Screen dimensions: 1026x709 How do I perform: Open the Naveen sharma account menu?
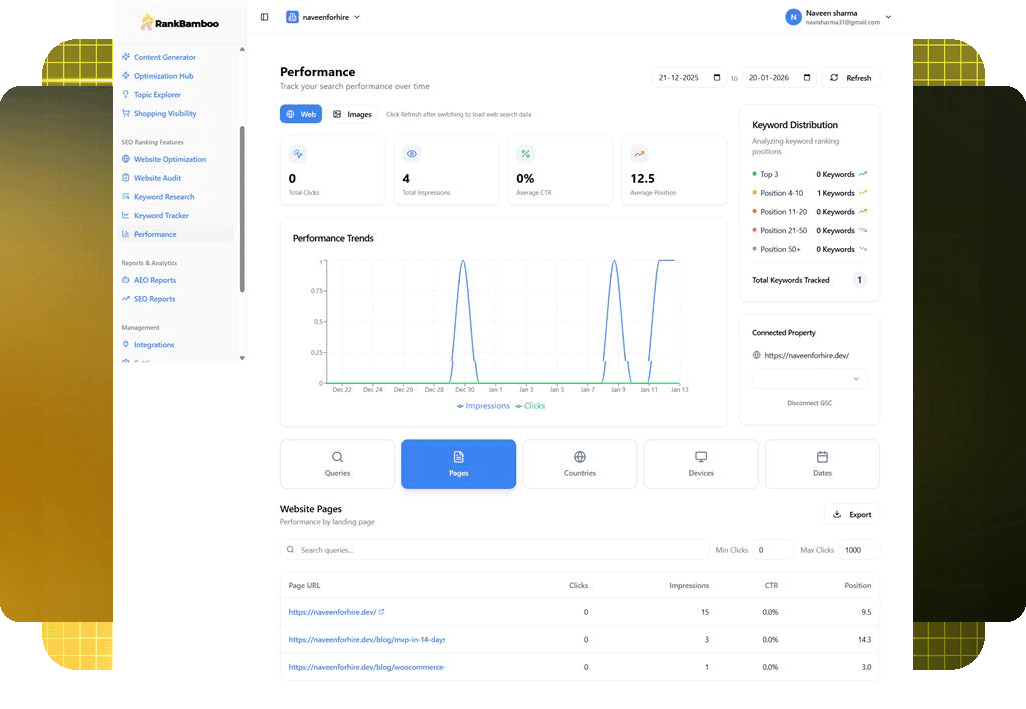[x=838, y=17]
